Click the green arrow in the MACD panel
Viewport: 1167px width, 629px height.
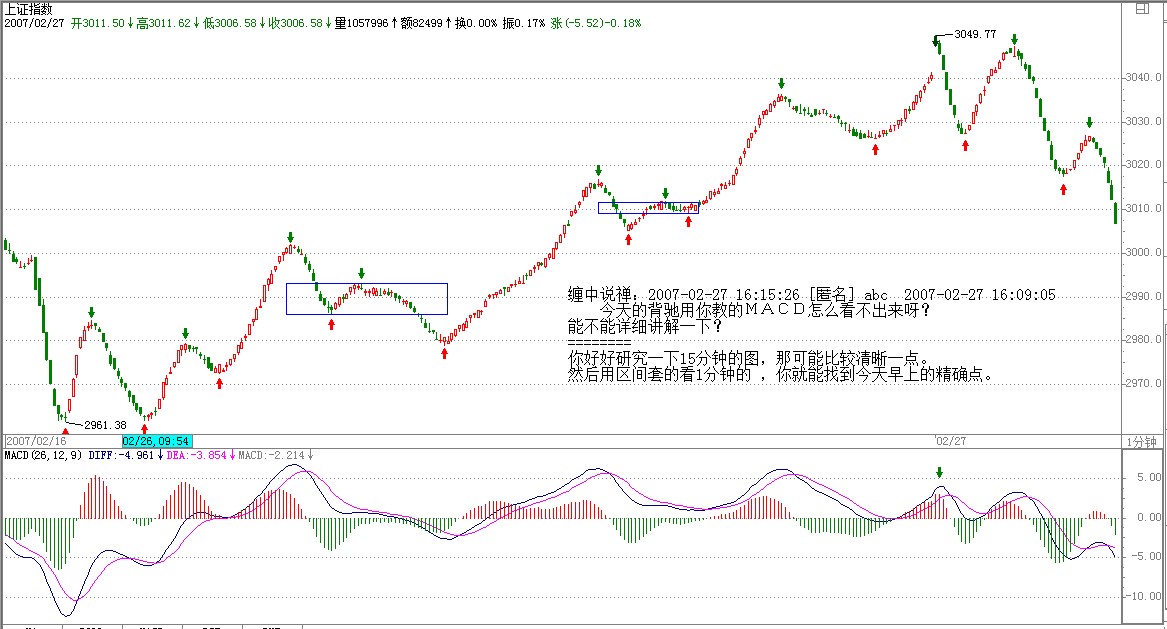tap(939, 473)
